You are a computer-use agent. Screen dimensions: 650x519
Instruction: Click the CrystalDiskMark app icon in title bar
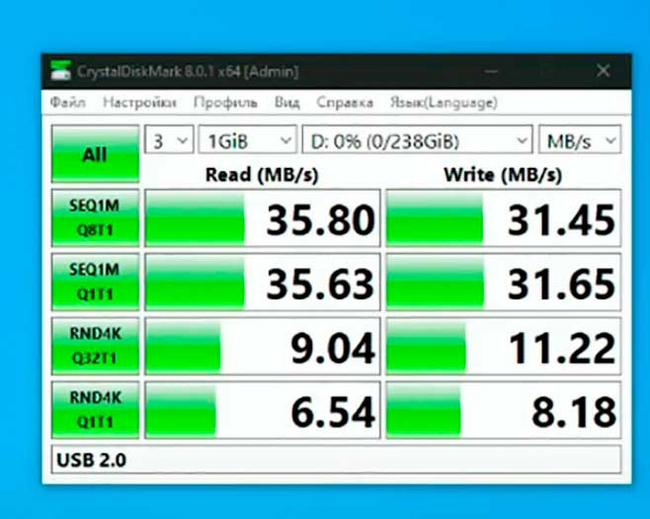(61, 70)
